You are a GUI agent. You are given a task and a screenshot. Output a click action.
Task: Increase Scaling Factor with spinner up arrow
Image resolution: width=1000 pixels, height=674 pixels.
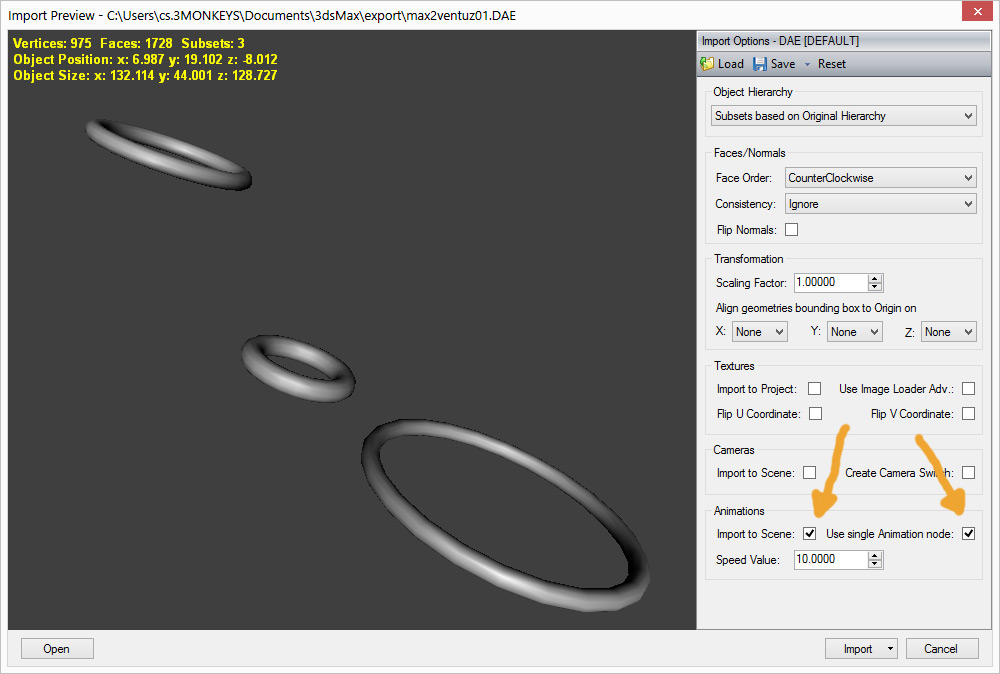click(x=875, y=279)
